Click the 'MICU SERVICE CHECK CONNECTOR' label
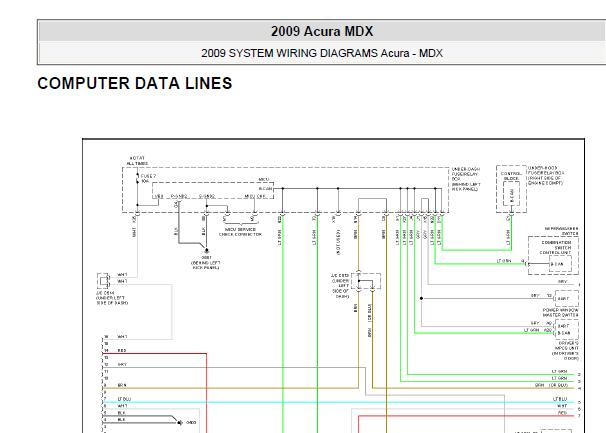Image resolution: width=606 pixels, height=433 pixels. 240,232
